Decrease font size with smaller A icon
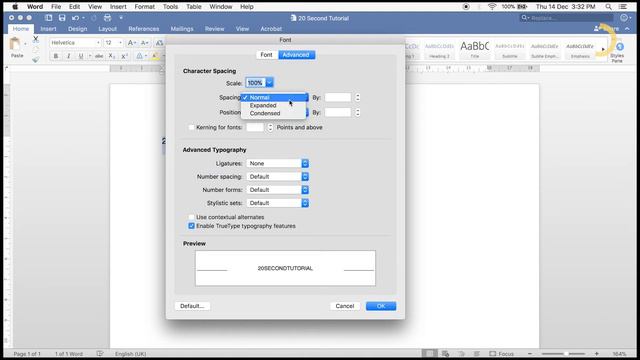The height and width of the screenshot is (360, 640). pyautogui.click(x=144, y=43)
